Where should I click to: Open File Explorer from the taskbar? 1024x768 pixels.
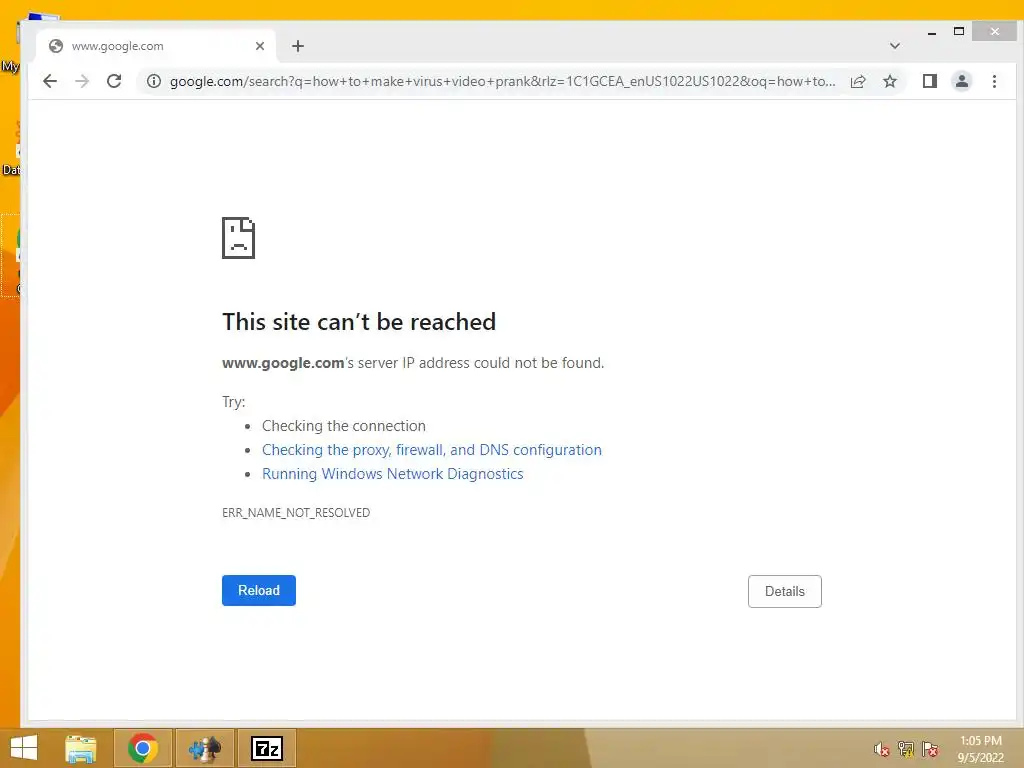coord(81,748)
